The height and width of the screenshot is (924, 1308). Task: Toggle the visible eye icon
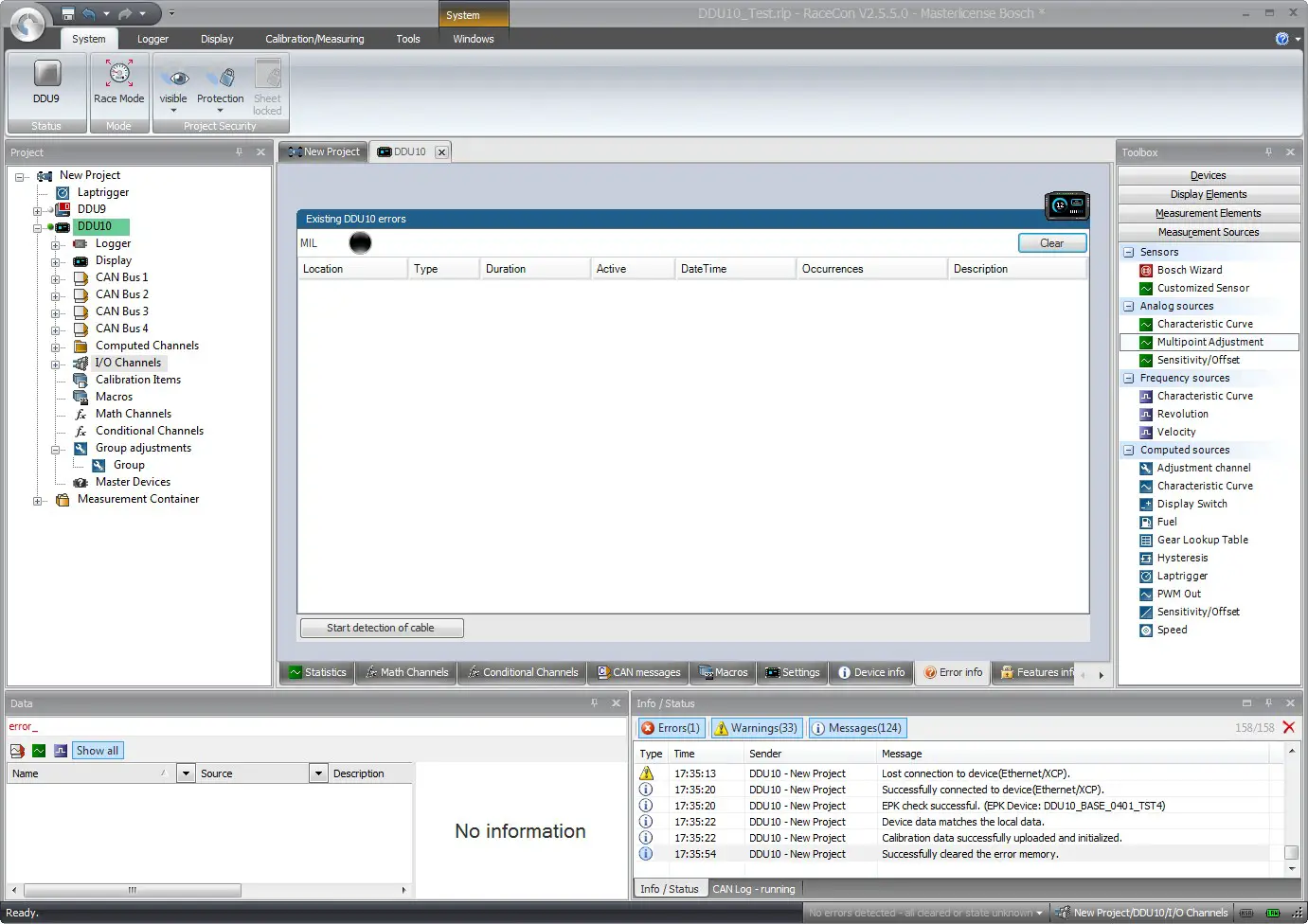pos(178,79)
